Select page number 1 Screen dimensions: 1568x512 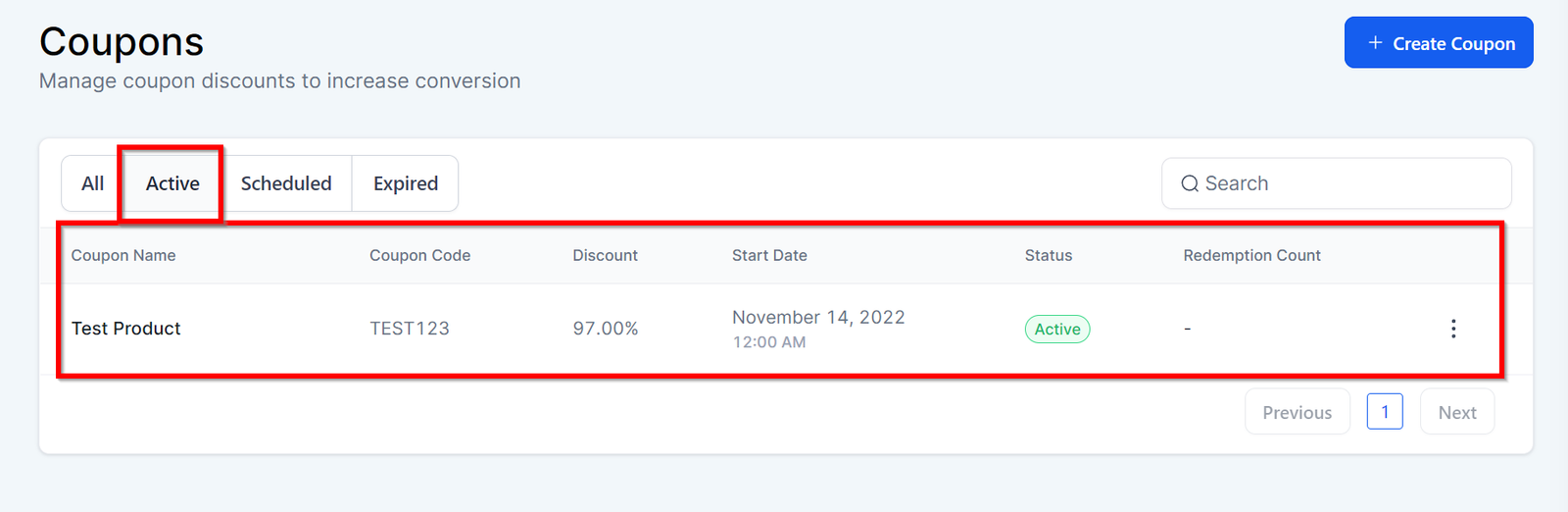1385,412
